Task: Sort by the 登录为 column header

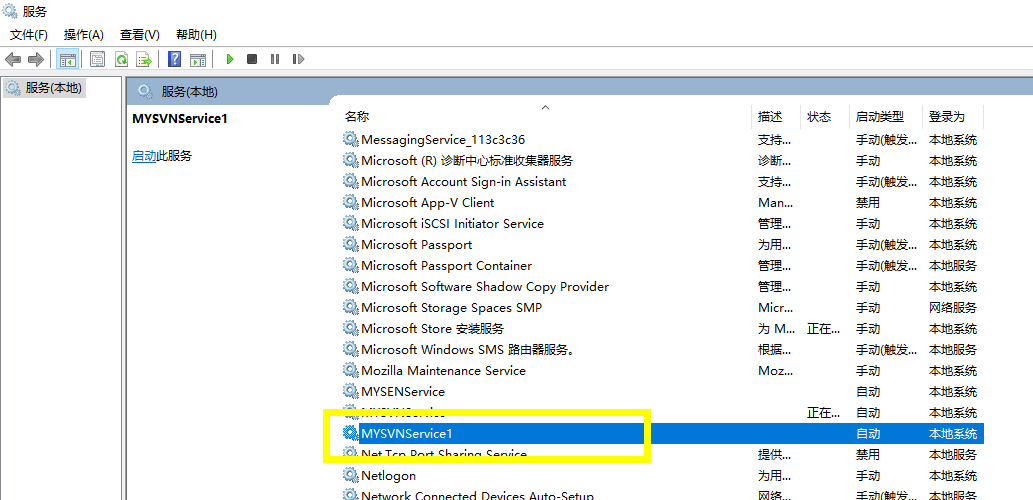Action: 947,117
